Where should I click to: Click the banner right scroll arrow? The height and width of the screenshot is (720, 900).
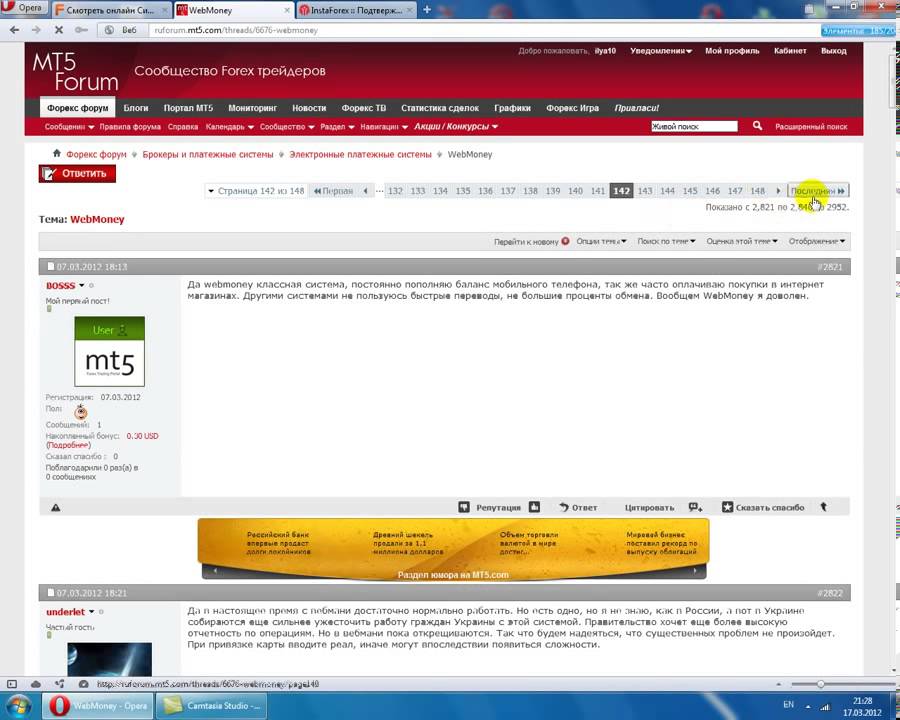[x=695, y=571]
